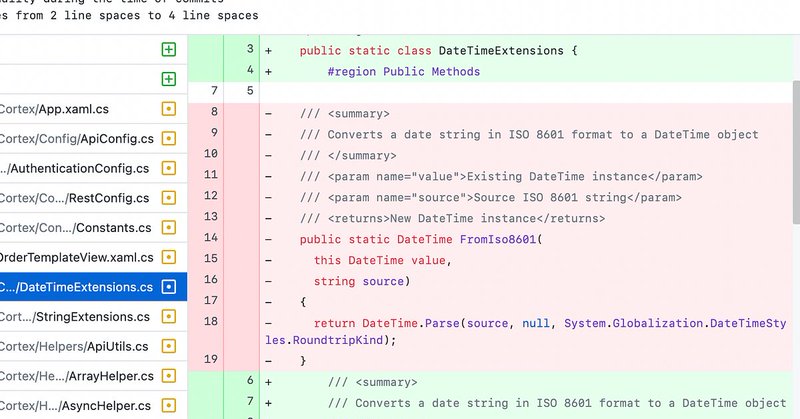Open StringExtensions.cs diff
The image size is (800, 419).
click(93, 316)
